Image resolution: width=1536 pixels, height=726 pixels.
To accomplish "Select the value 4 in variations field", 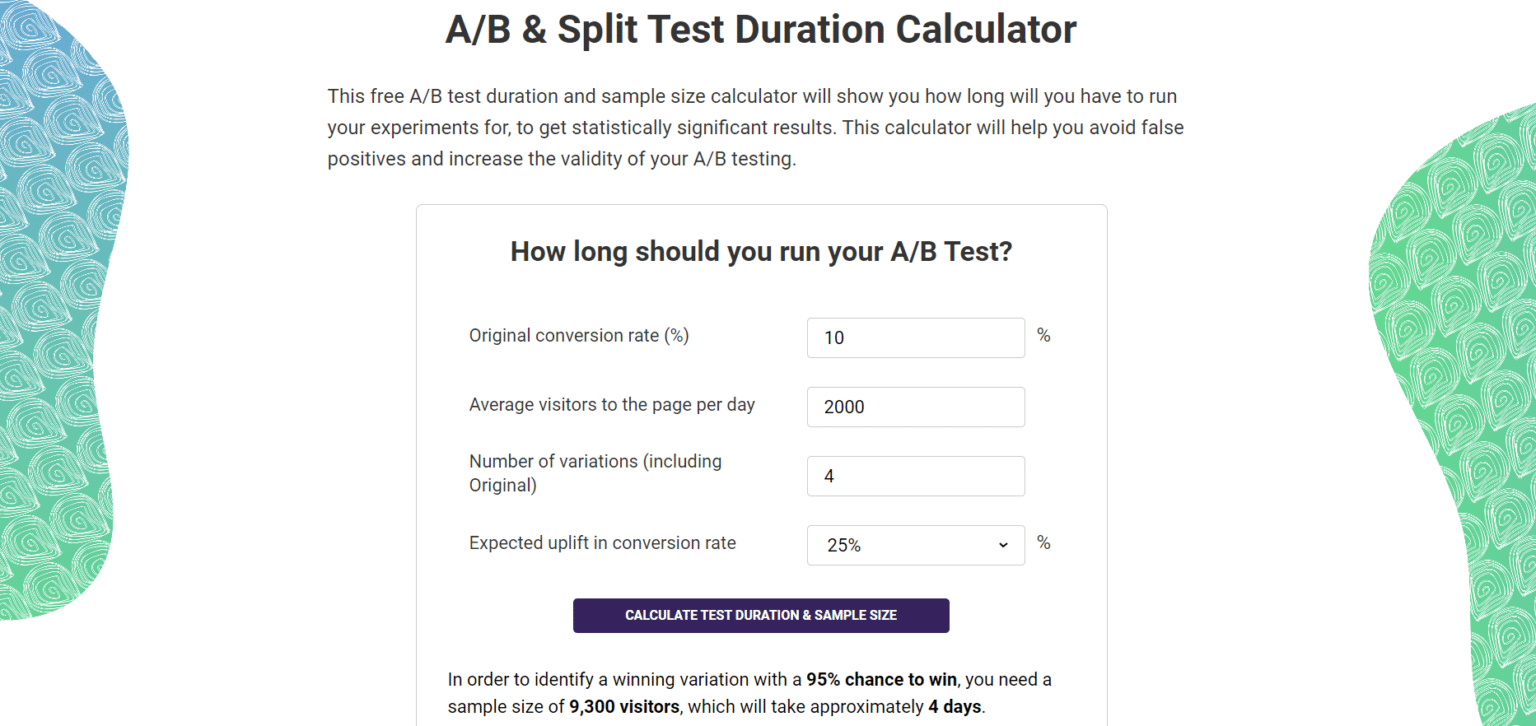I will [828, 476].
